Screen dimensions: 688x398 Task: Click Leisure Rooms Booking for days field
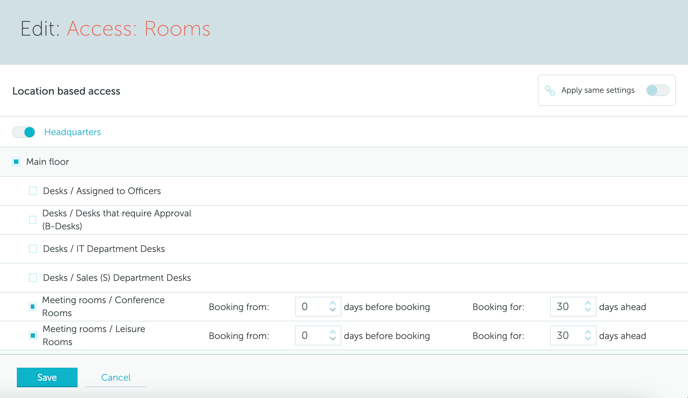573,336
